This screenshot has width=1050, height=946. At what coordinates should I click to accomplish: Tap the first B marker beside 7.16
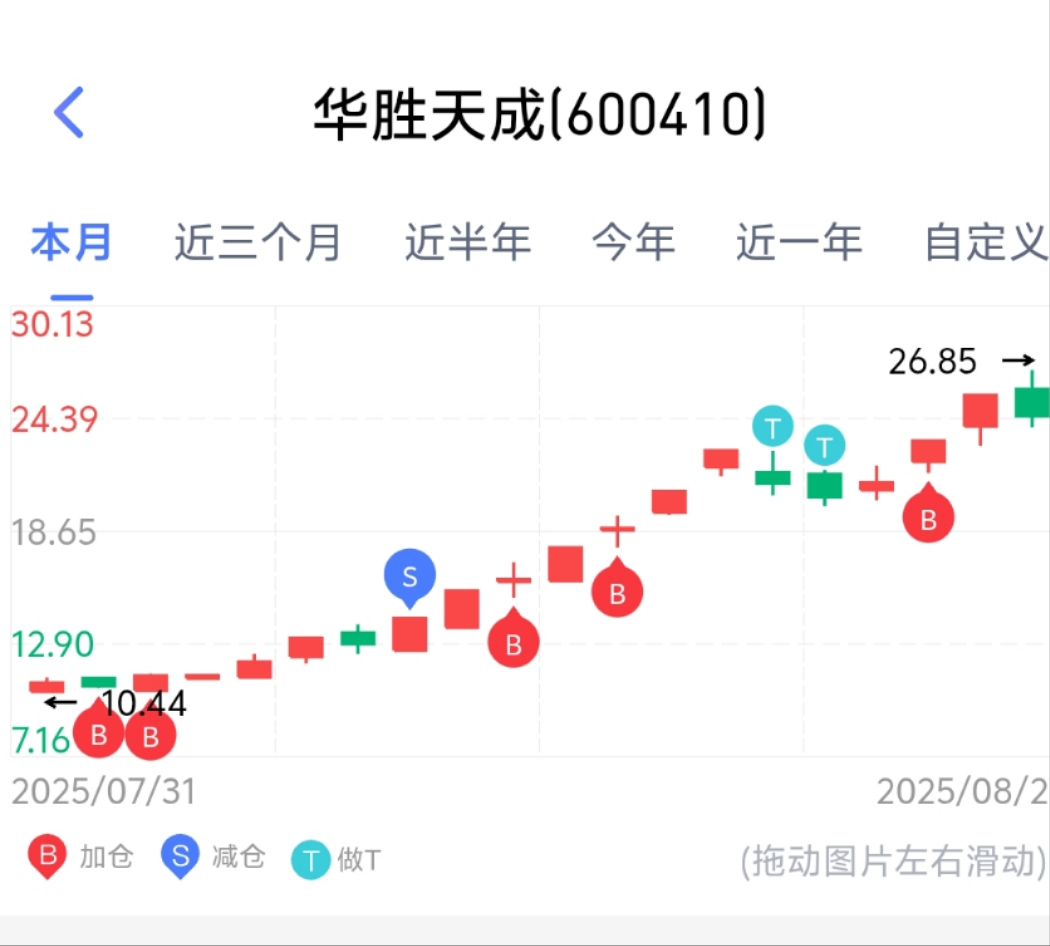tap(98, 731)
